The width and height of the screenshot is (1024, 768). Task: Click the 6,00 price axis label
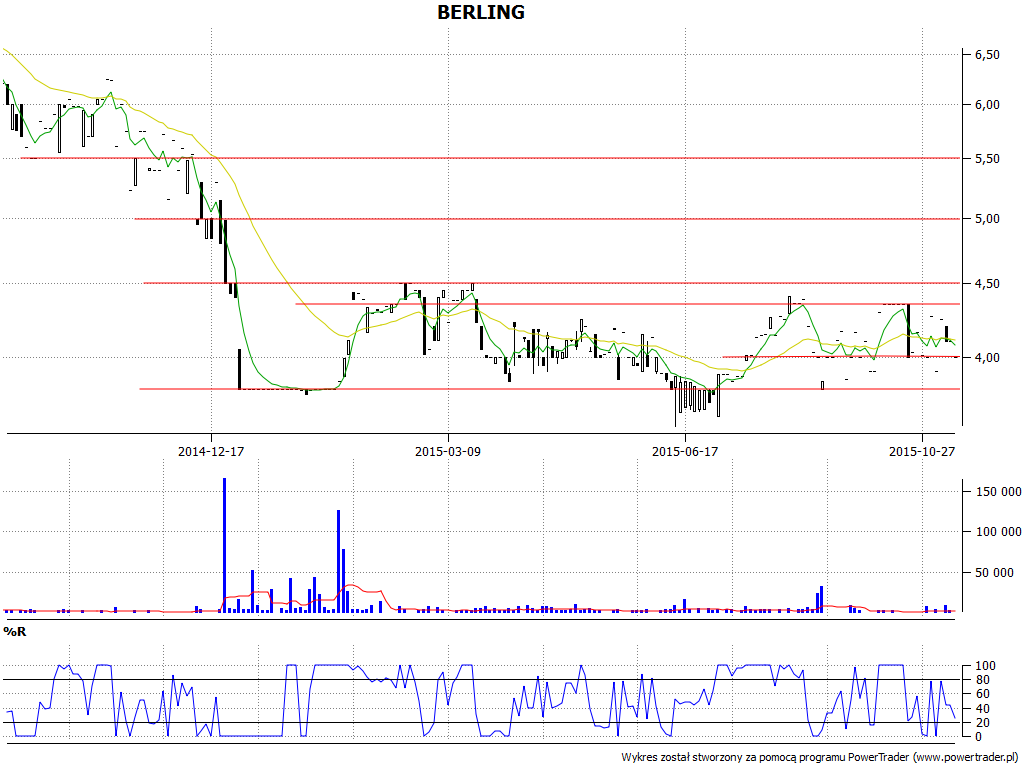(987, 104)
